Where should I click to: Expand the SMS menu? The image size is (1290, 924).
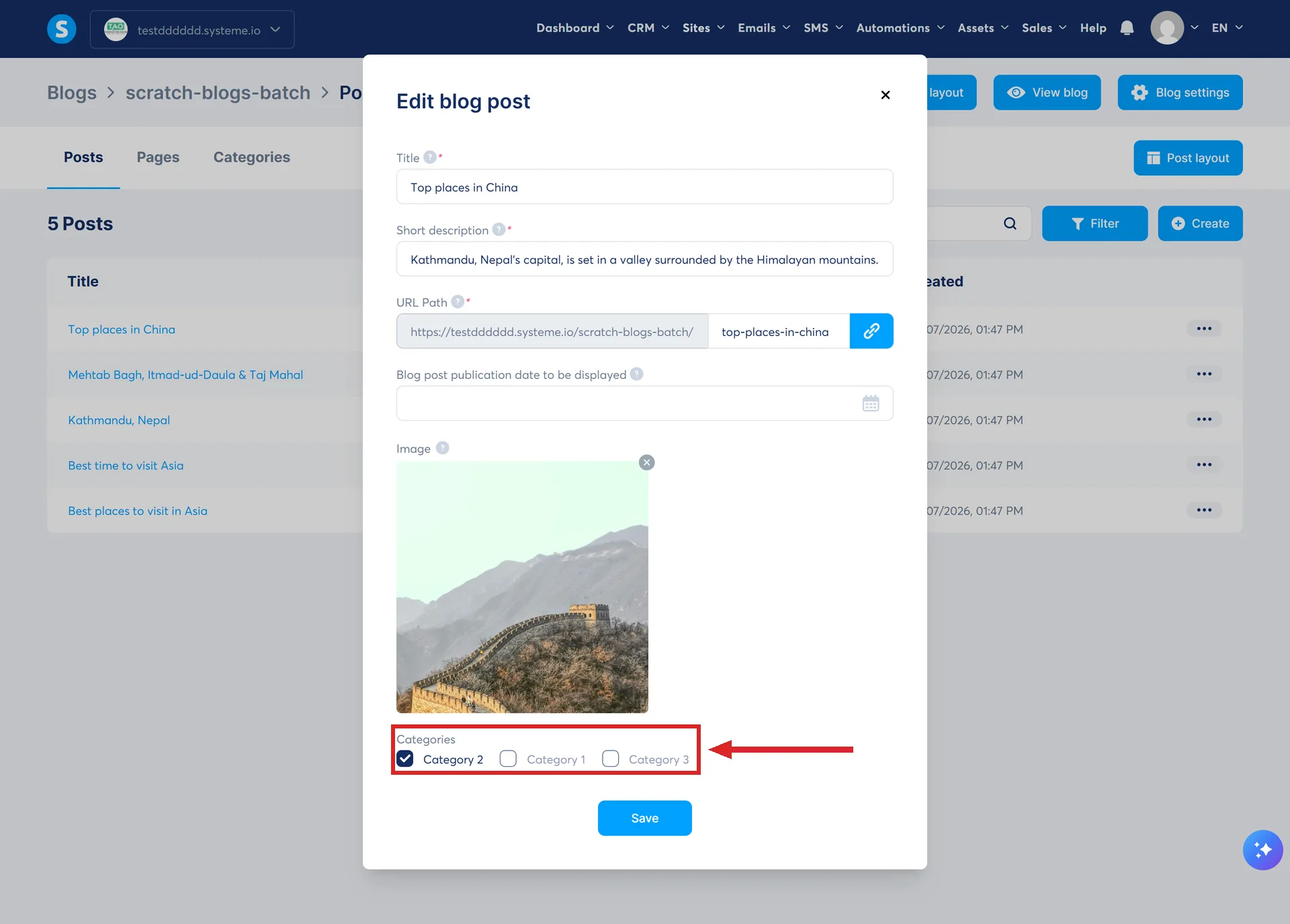click(x=823, y=28)
